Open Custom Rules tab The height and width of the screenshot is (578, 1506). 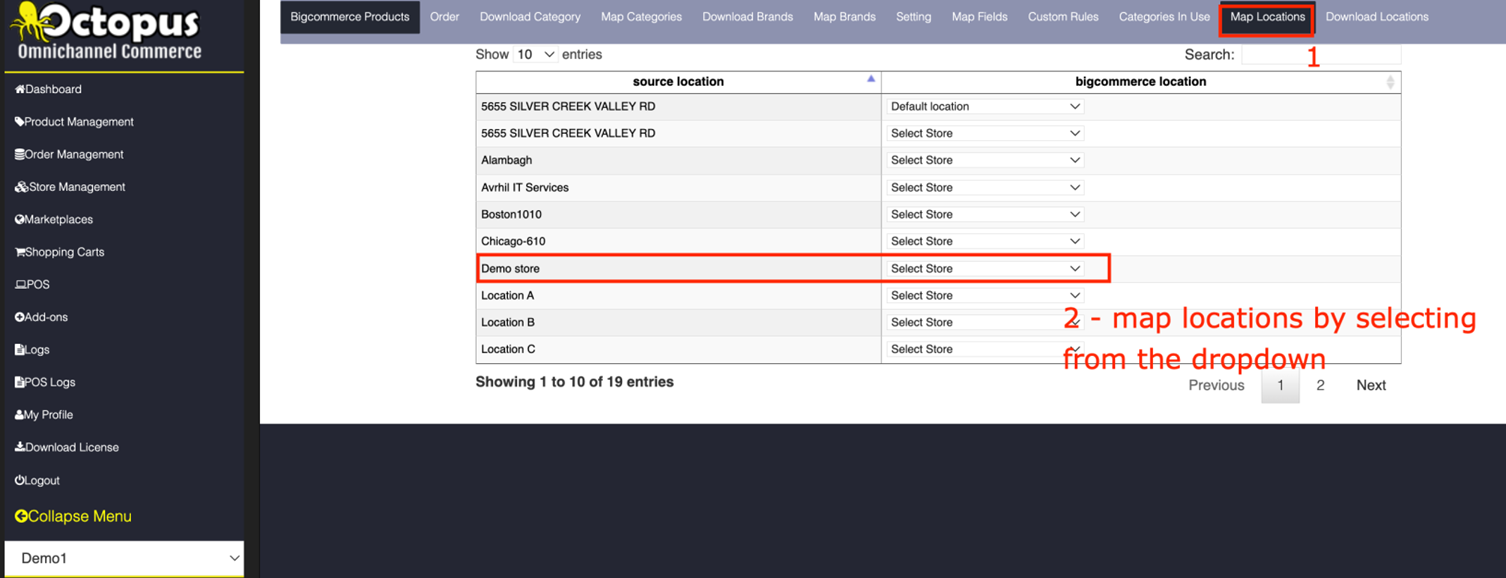[x=1063, y=17]
